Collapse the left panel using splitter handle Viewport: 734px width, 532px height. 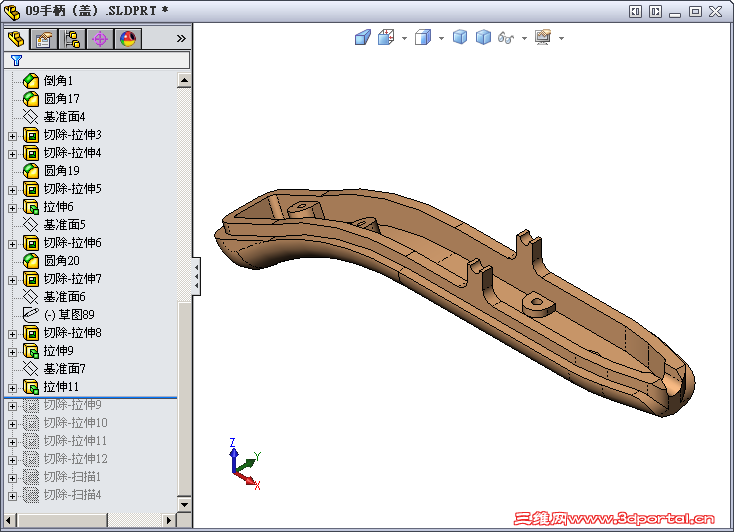(x=196, y=275)
